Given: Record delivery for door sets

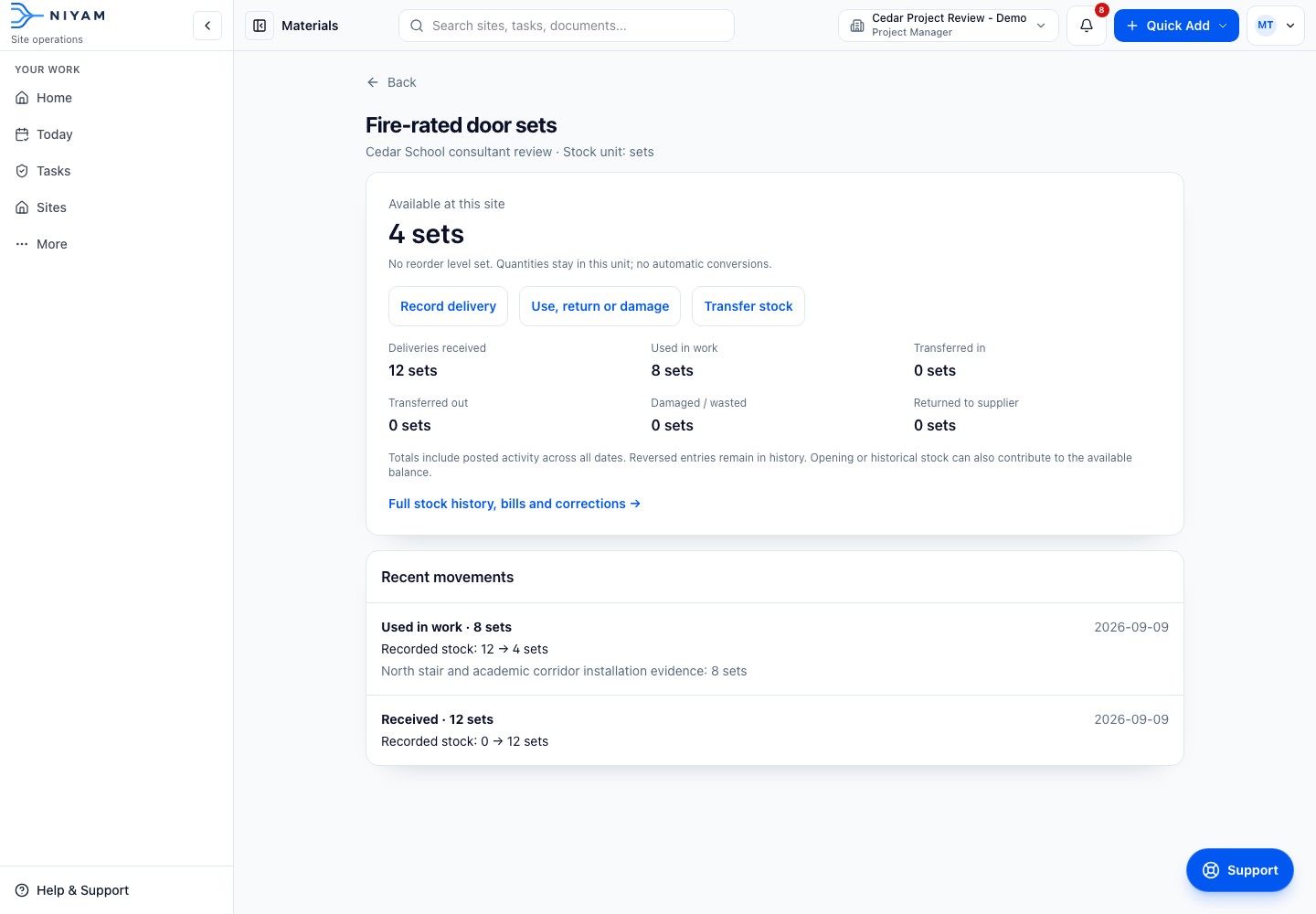Looking at the screenshot, I should 448,306.
